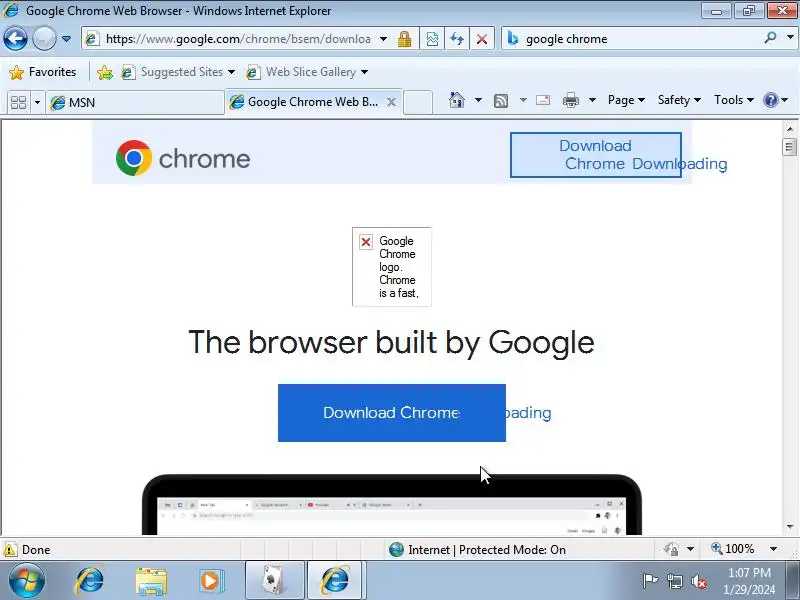Expand the Print options dropdown arrow
The height and width of the screenshot is (600, 800).
[x=592, y=100]
